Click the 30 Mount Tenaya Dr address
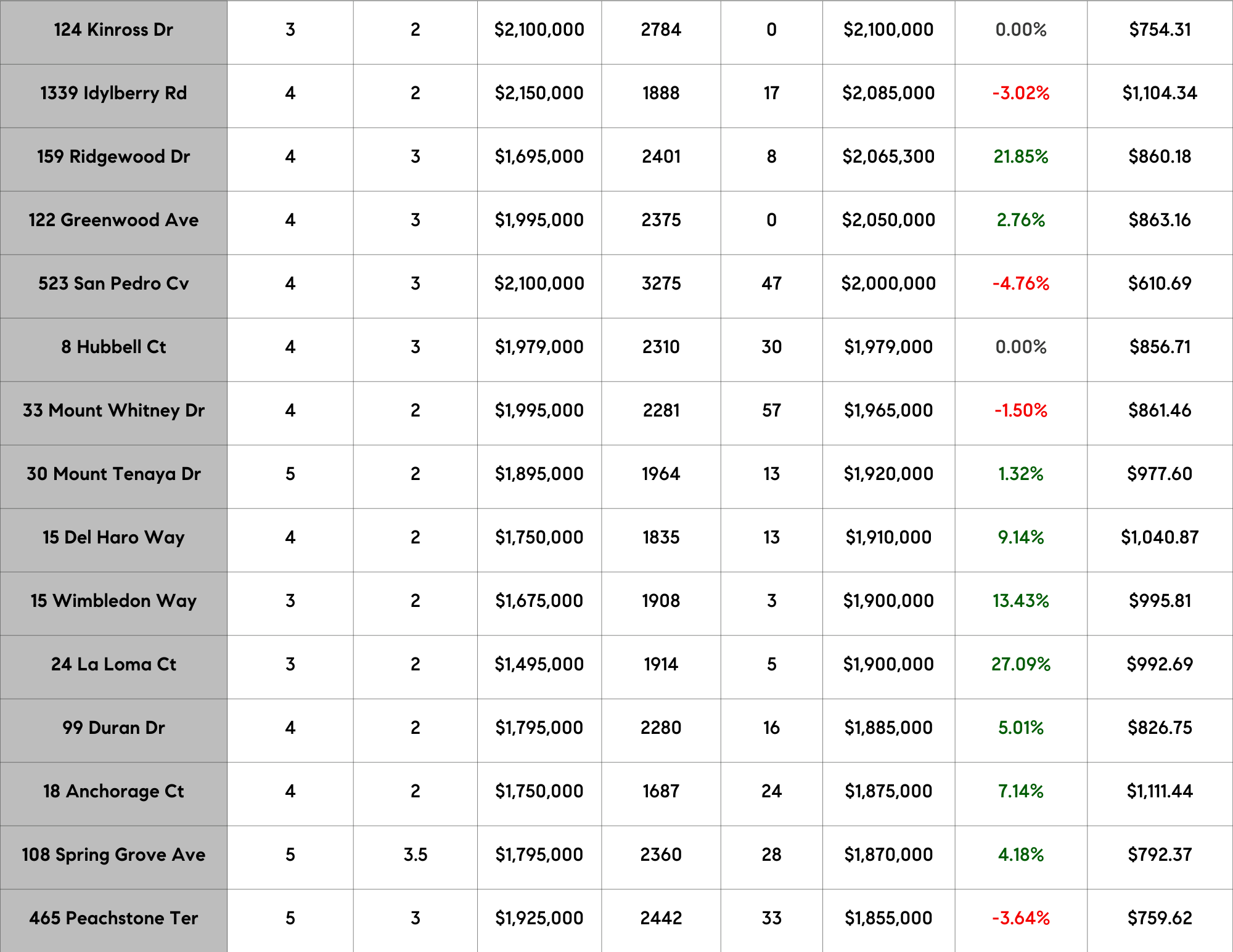The image size is (1233, 952). pyautogui.click(x=113, y=474)
